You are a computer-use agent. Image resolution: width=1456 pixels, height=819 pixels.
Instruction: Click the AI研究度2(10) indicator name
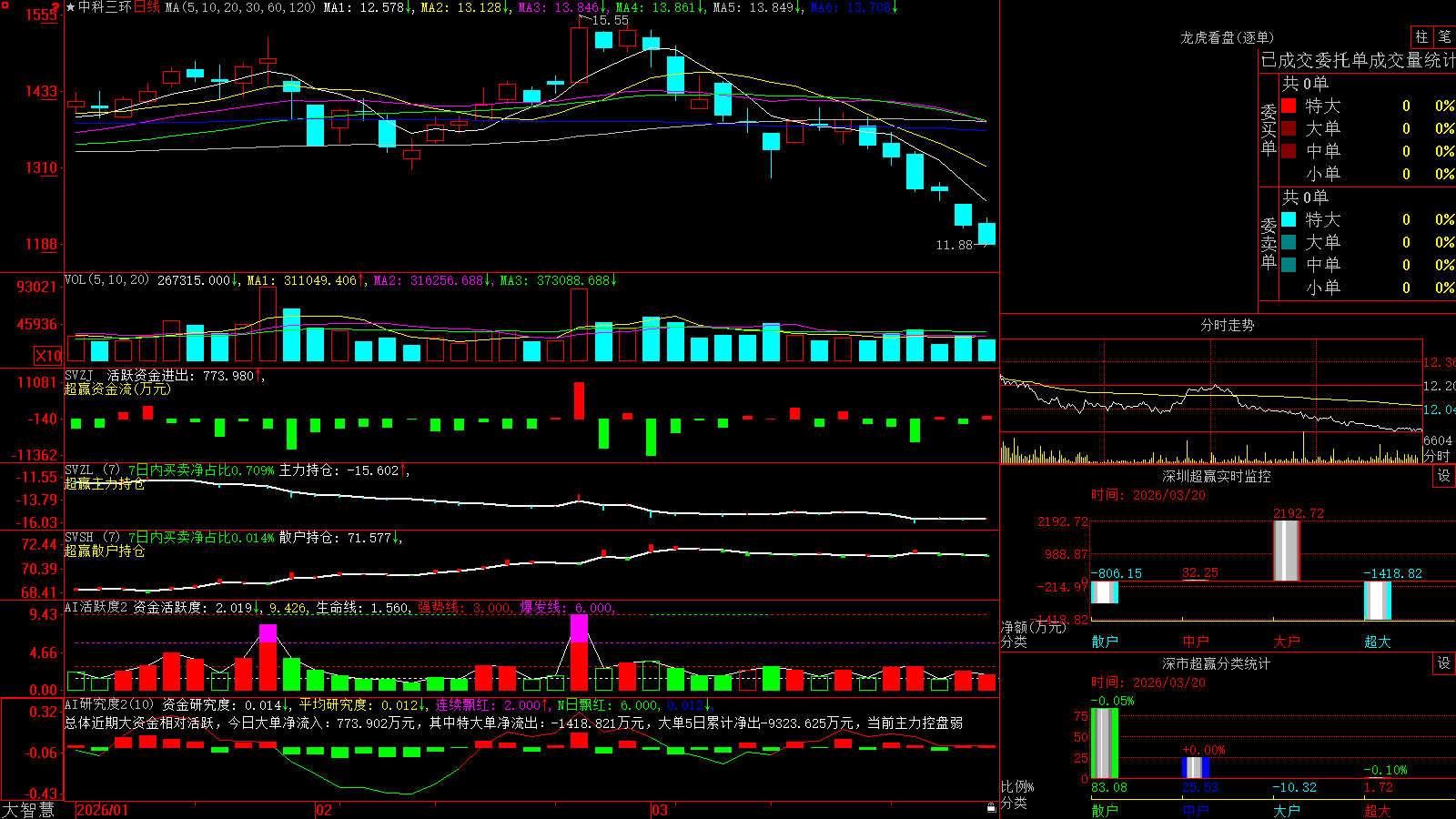coord(110,704)
